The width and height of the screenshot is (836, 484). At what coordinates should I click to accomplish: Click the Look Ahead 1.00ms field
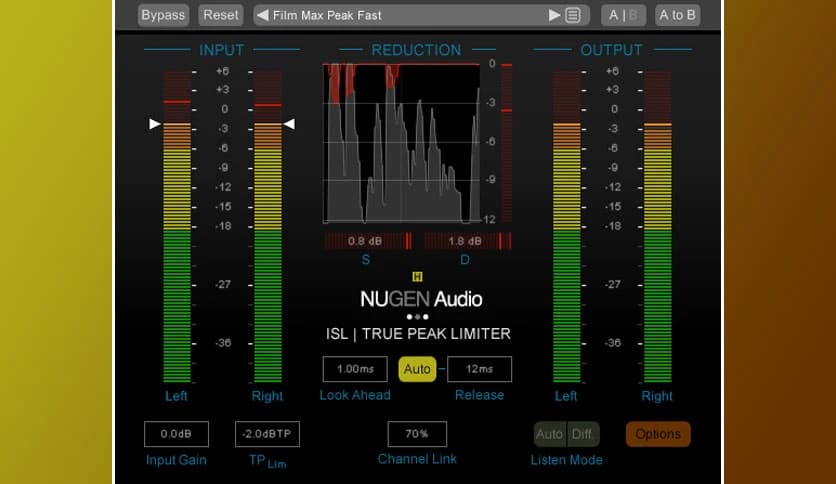355,369
